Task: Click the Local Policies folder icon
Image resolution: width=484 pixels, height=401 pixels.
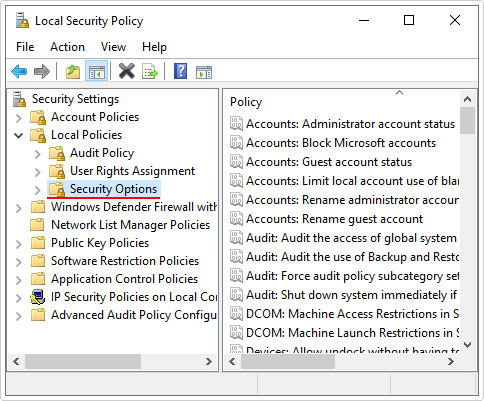Action: 38,135
